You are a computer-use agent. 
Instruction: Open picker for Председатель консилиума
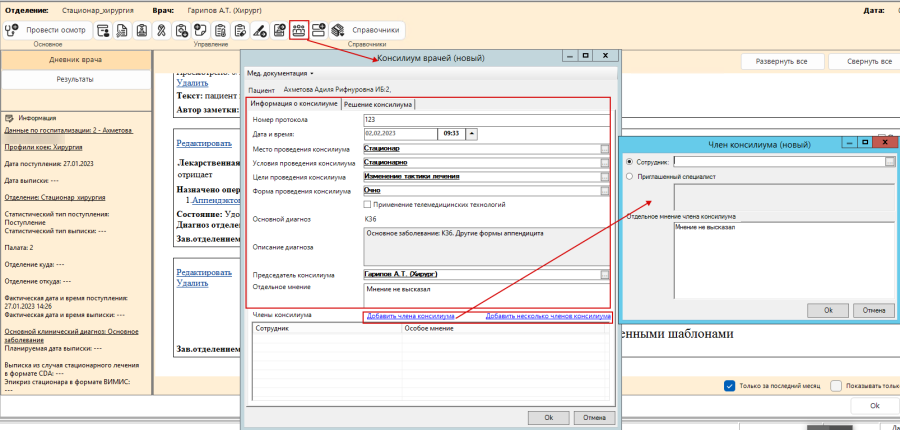(604, 275)
